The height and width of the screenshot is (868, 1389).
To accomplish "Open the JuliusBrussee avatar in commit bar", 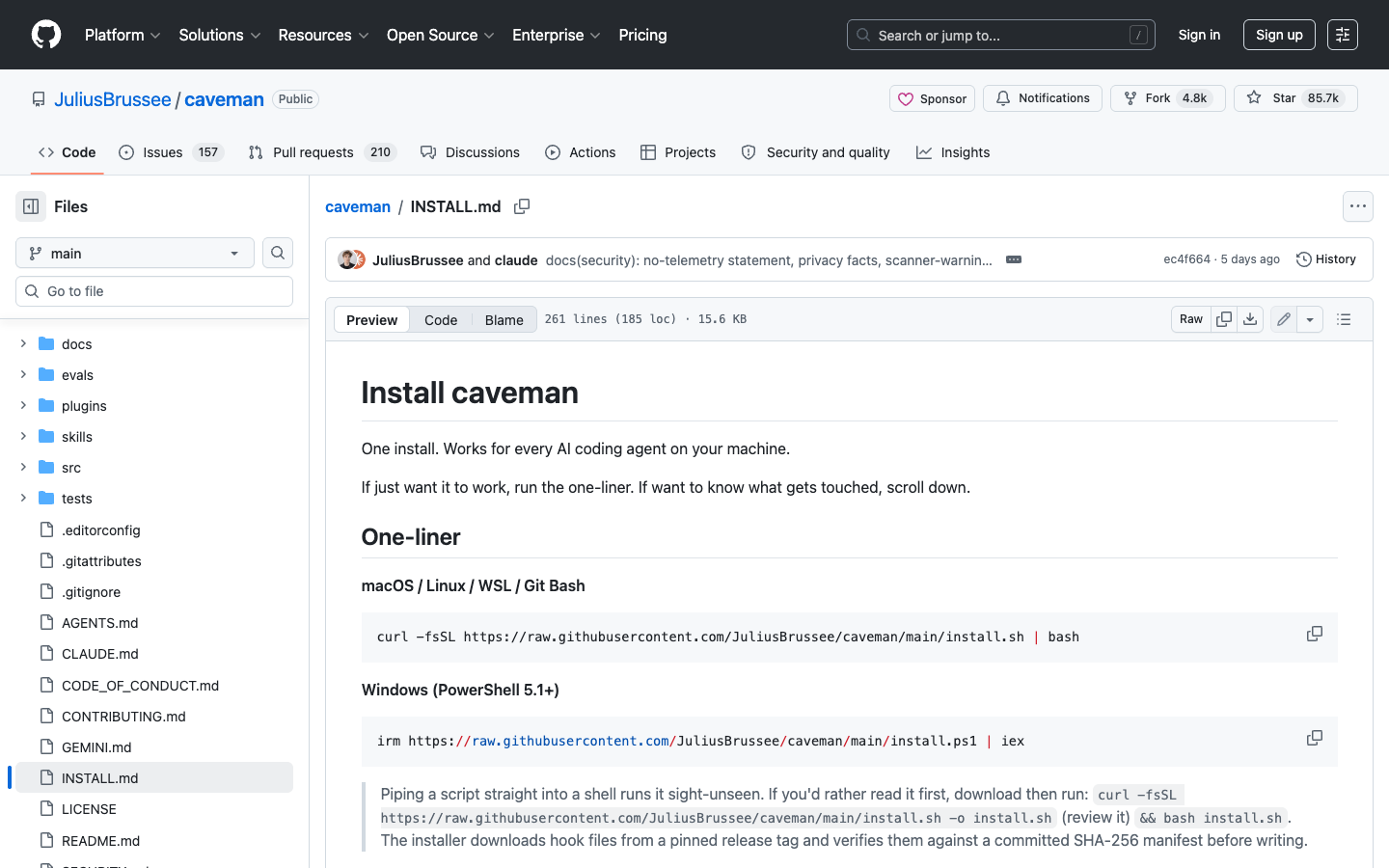I will tap(346, 259).
